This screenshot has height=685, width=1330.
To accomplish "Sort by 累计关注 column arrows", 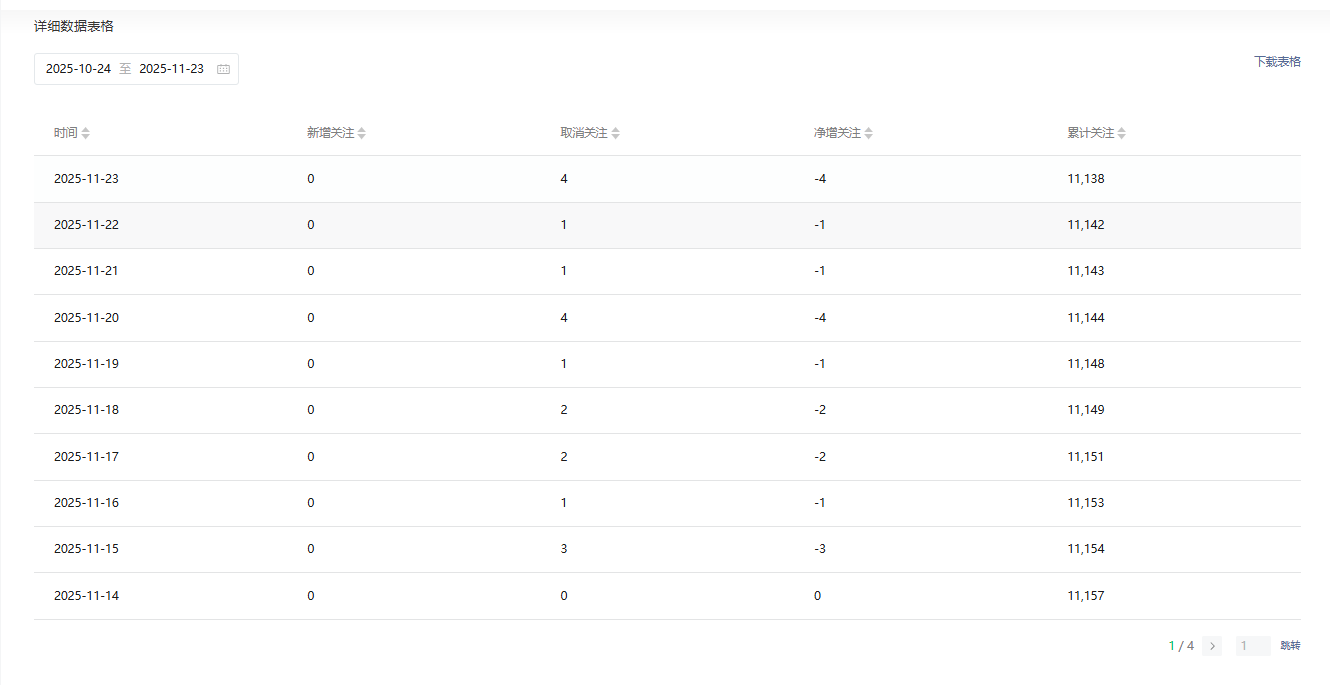I will [x=1122, y=133].
